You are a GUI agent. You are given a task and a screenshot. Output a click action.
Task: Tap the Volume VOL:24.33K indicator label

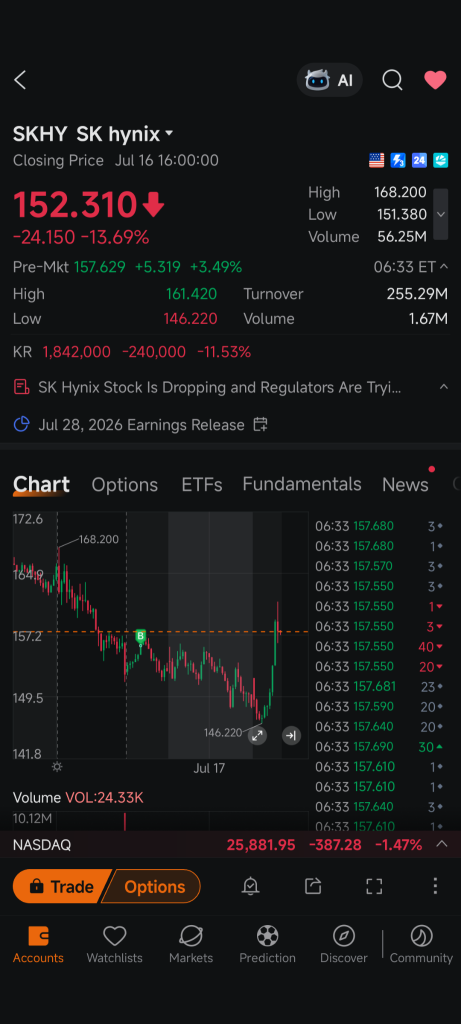(78, 797)
